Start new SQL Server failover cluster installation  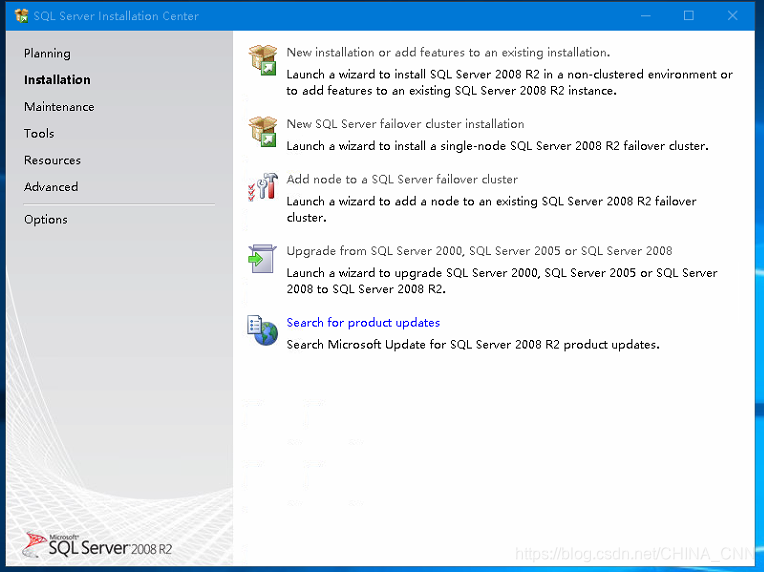click(405, 124)
